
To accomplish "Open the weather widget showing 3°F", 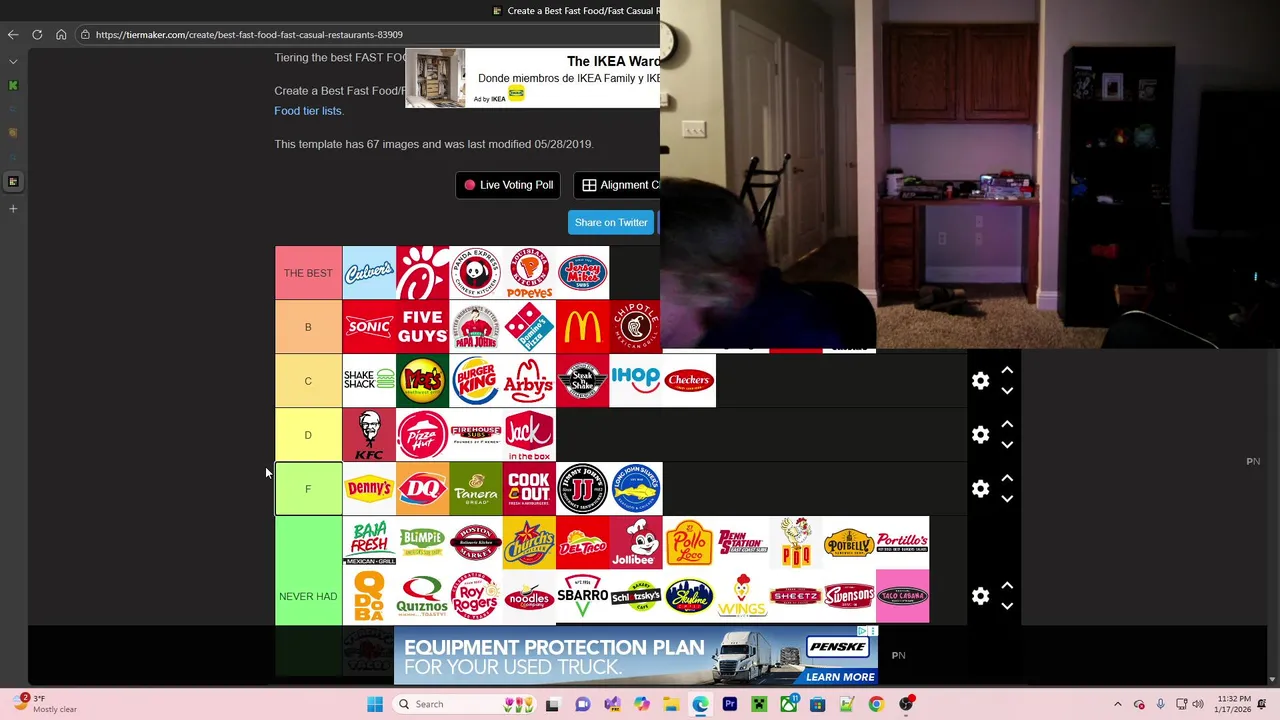I will coord(45,704).
